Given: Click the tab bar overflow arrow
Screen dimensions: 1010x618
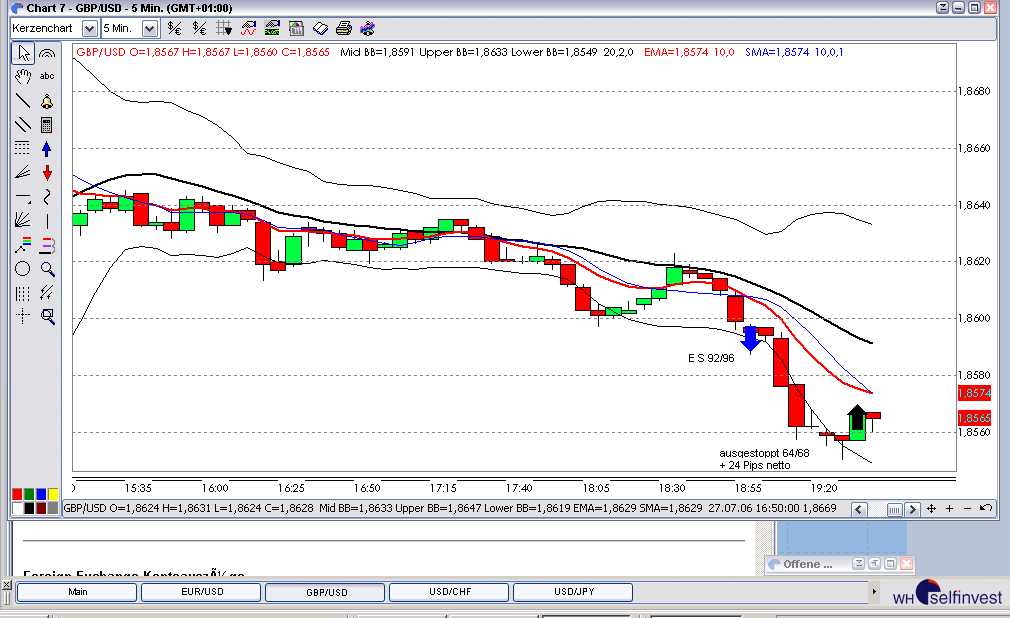Looking at the screenshot, I should (874, 591).
